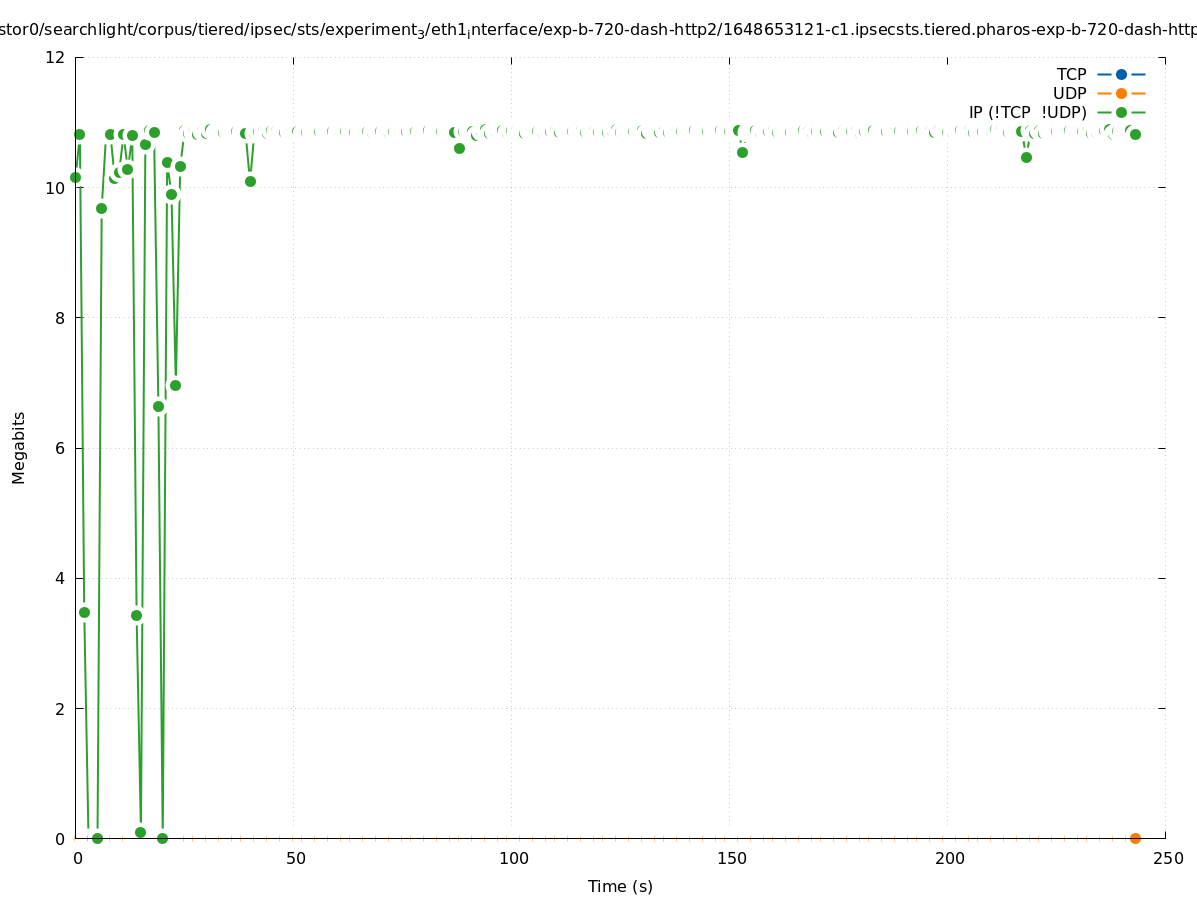The height and width of the screenshot is (900, 1197).
Task: Select the TCP legend label
Action: [x=1071, y=74]
